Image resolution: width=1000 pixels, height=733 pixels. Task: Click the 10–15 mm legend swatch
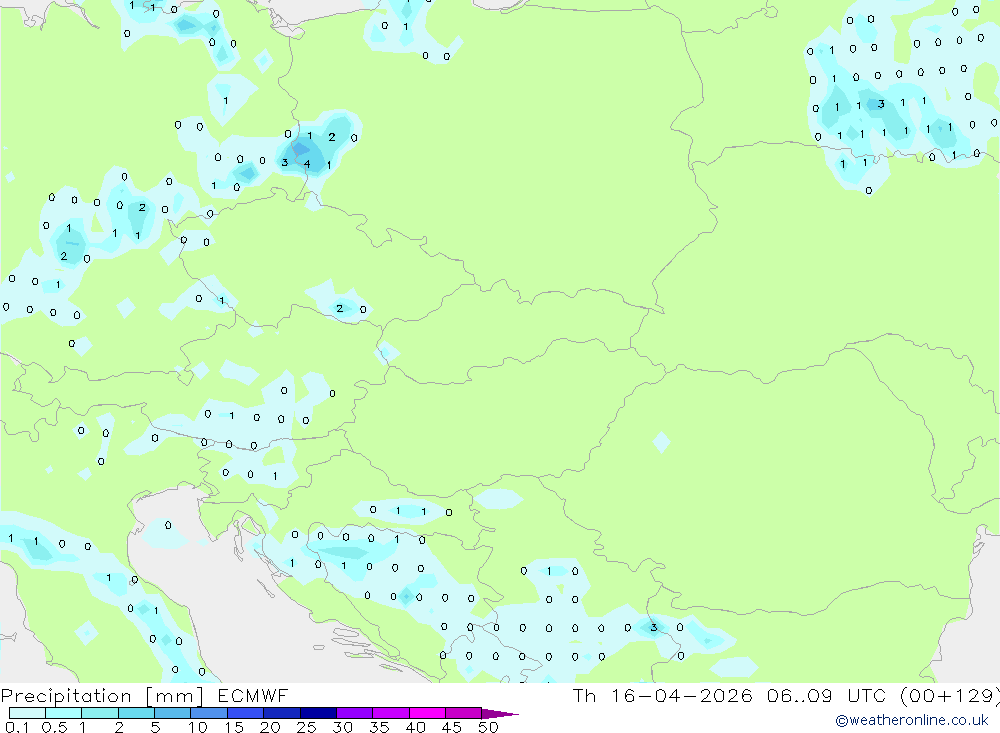pos(209,713)
